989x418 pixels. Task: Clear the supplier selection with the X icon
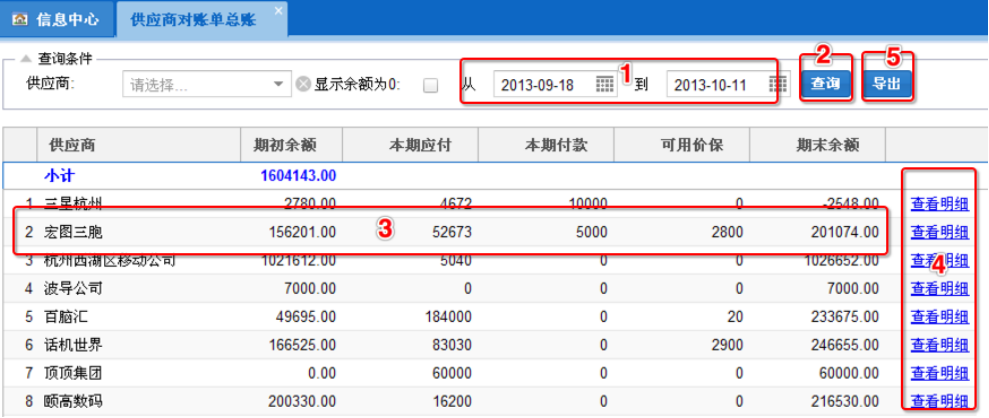point(302,85)
